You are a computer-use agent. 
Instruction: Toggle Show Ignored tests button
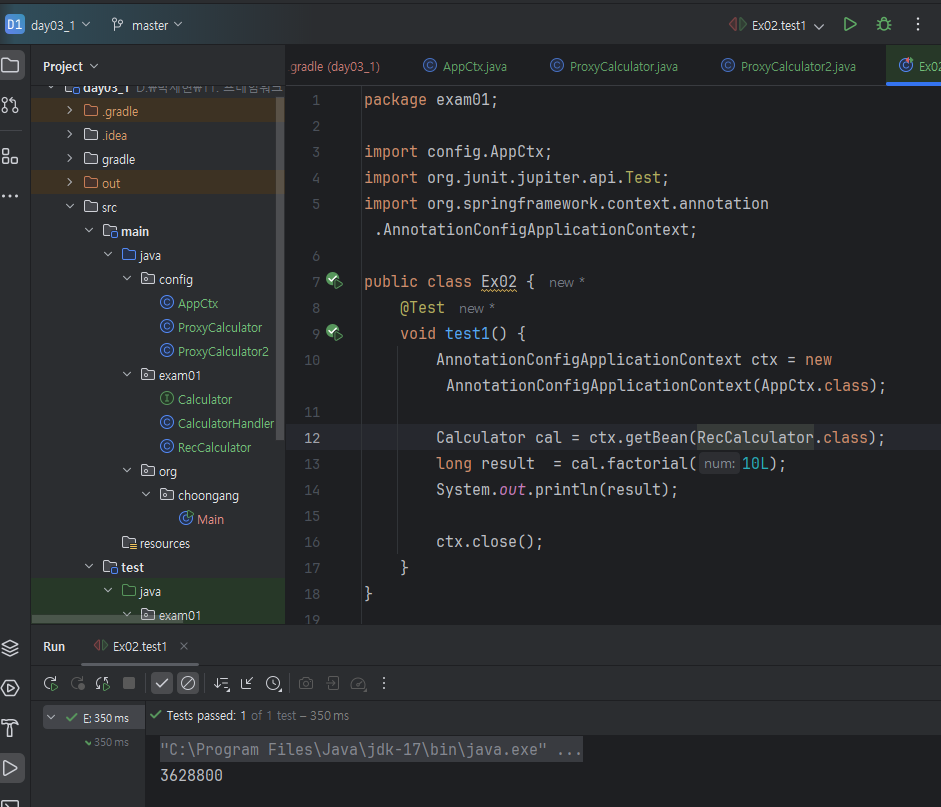187,683
